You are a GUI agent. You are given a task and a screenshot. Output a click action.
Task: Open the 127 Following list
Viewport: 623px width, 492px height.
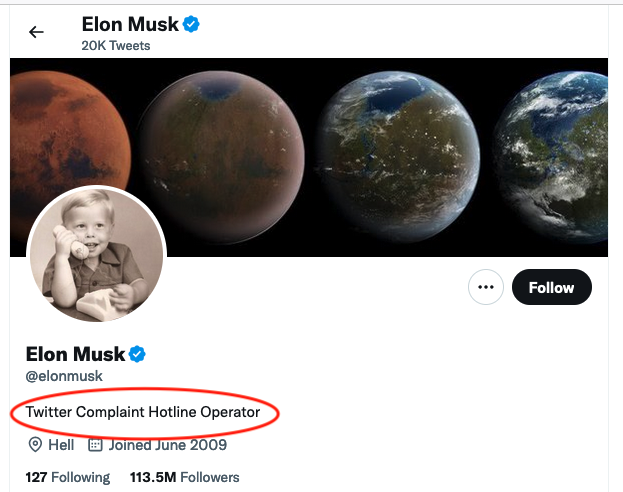pyautogui.click(x=68, y=477)
